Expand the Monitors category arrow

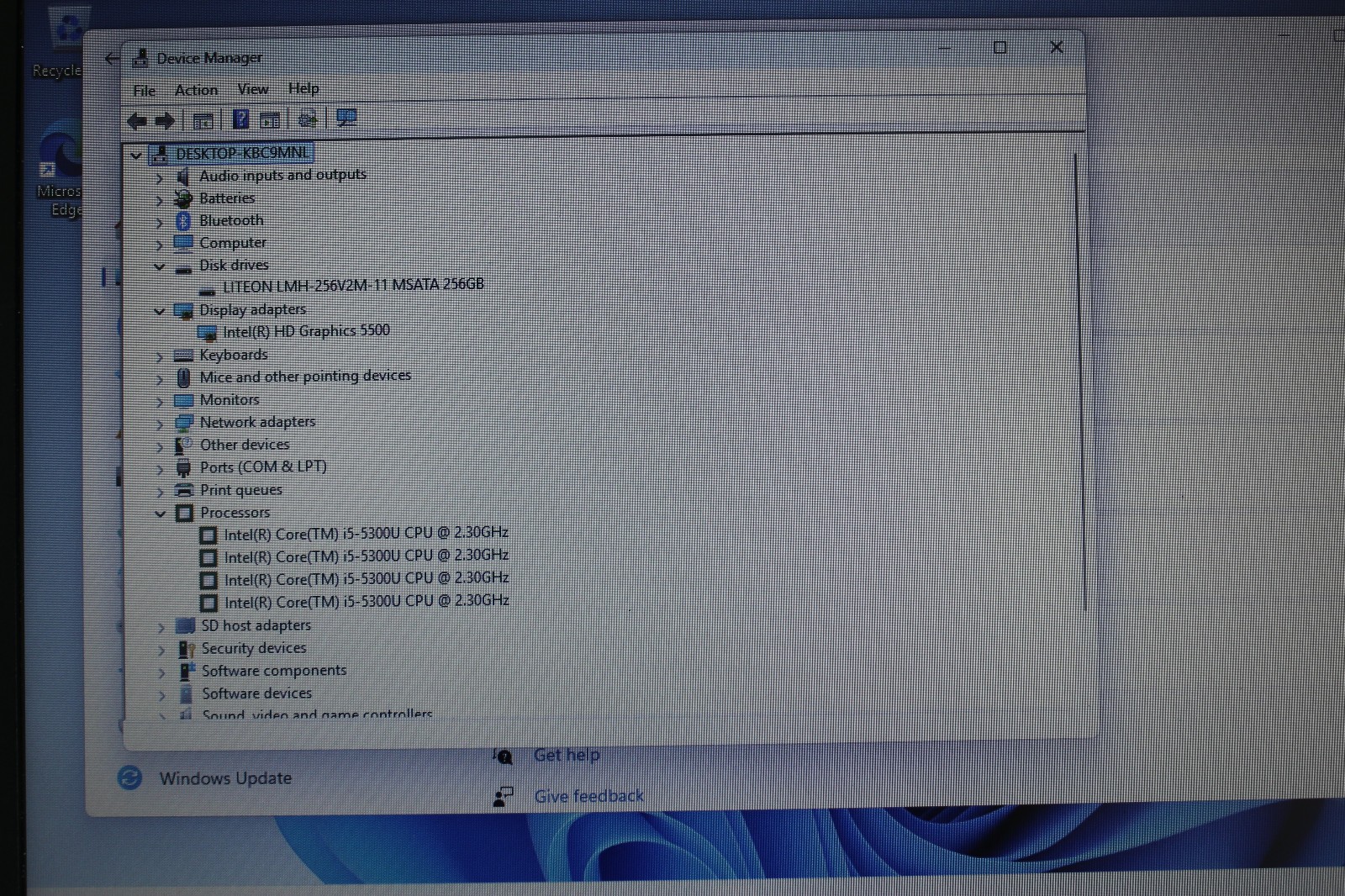pyautogui.click(x=160, y=402)
